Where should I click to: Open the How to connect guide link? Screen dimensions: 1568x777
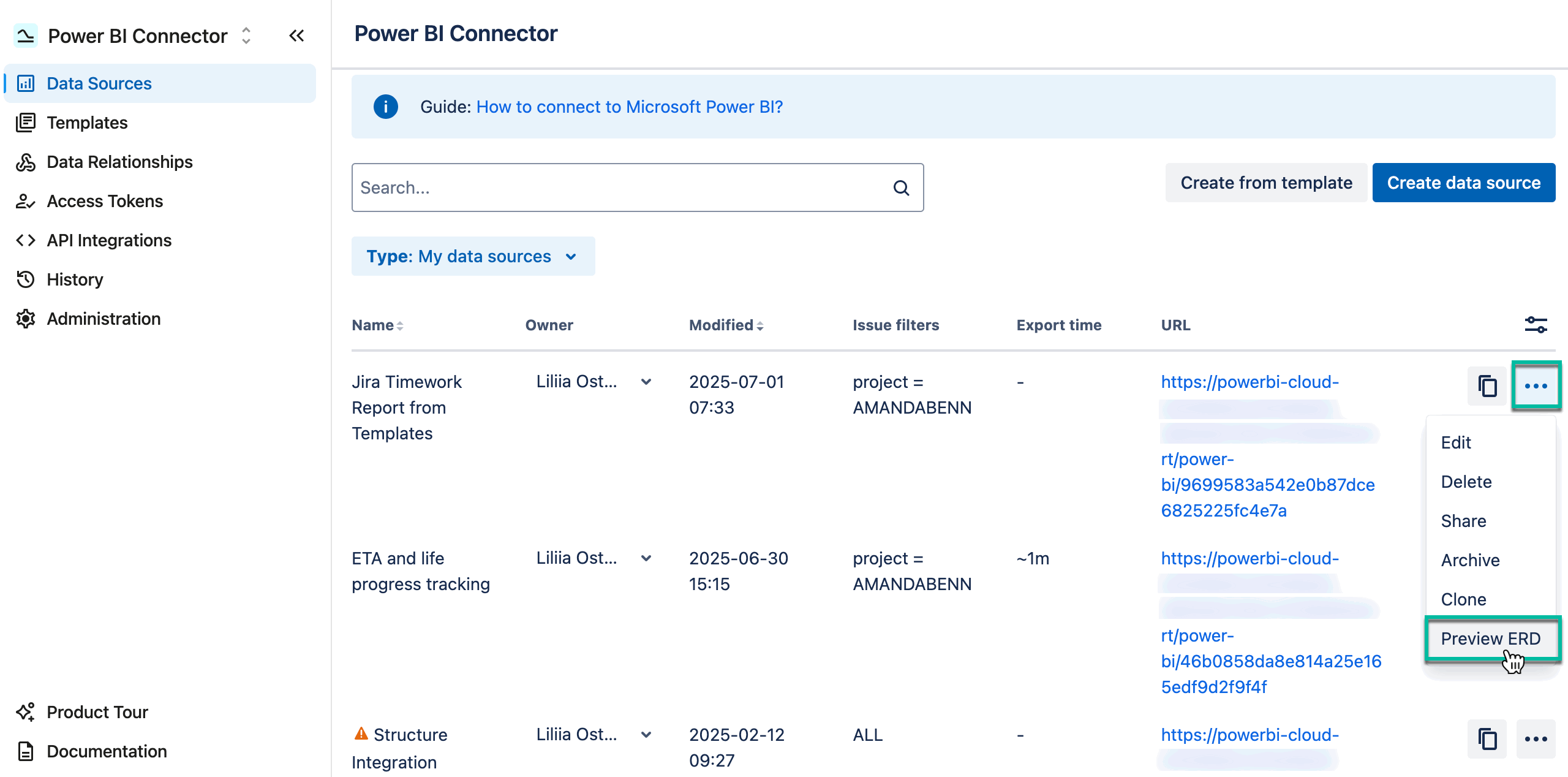[629, 107]
